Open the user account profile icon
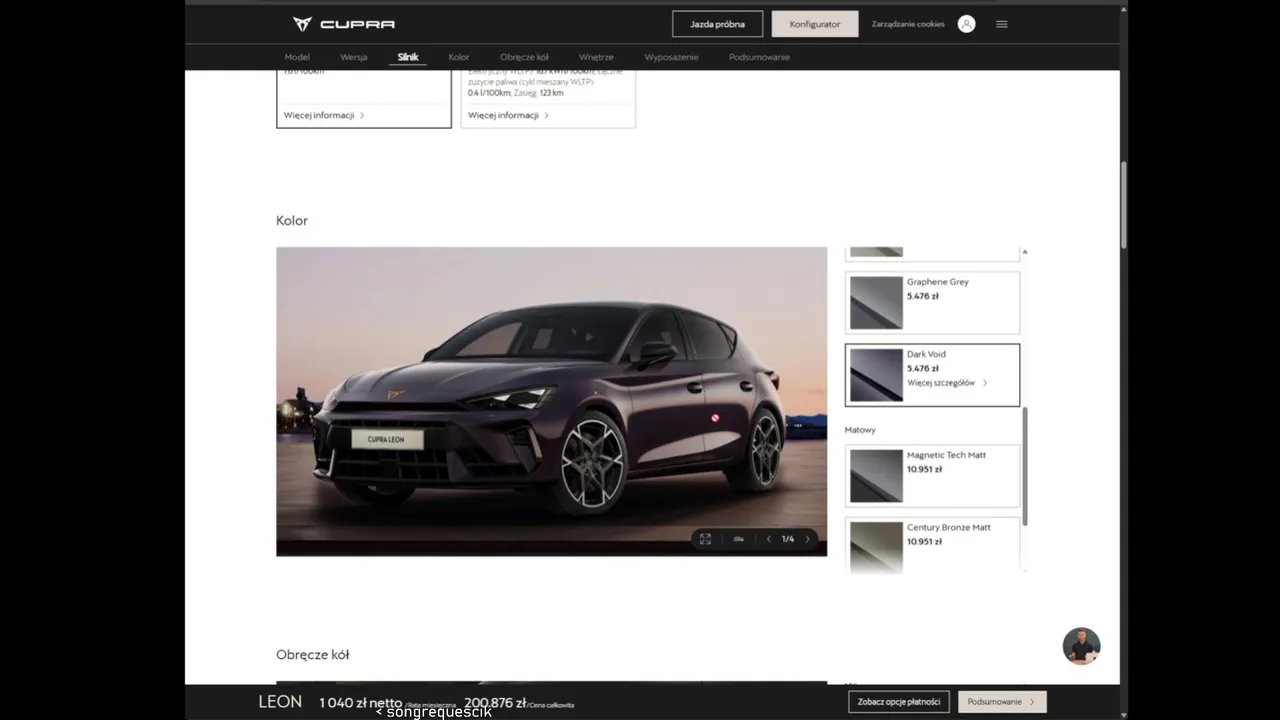Image resolution: width=1280 pixels, height=720 pixels. click(x=966, y=24)
